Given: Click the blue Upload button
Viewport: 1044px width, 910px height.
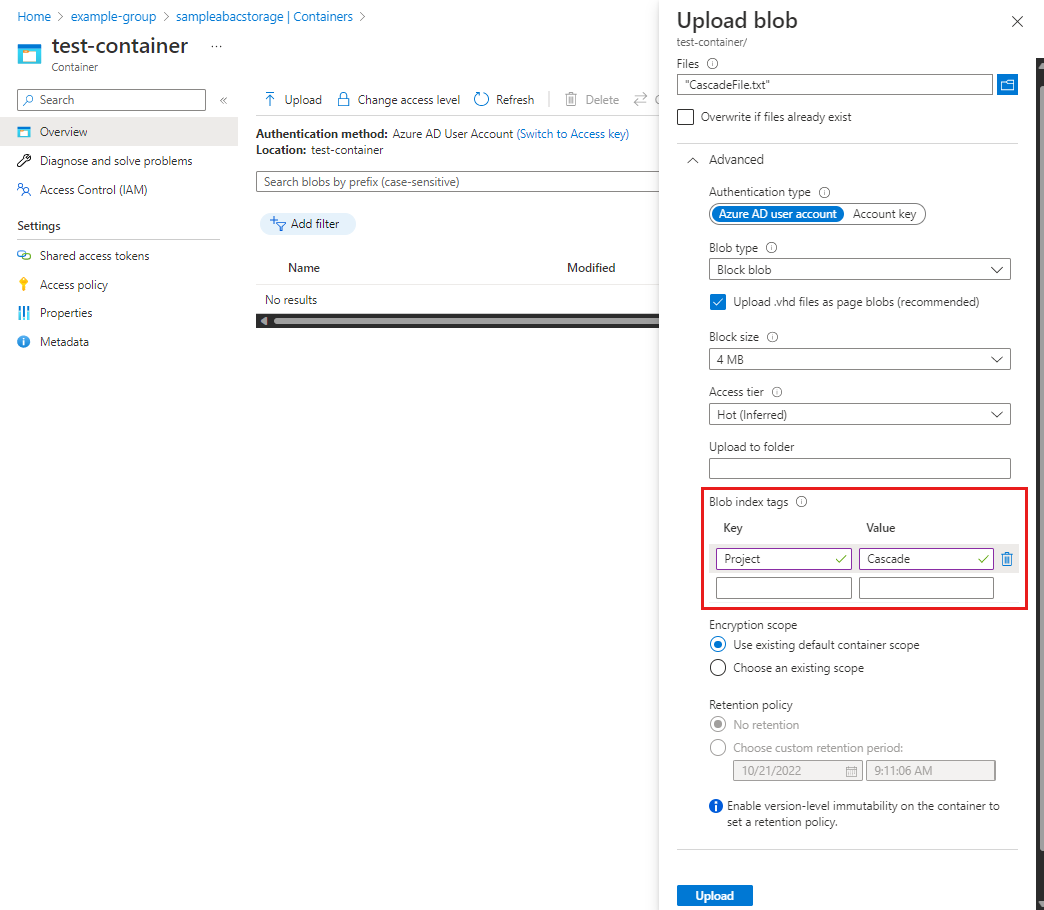Looking at the screenshot, I should pos(715,895).
